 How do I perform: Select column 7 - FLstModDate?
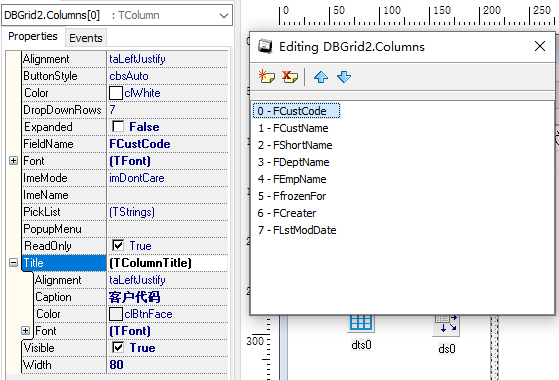pos(297,230)
